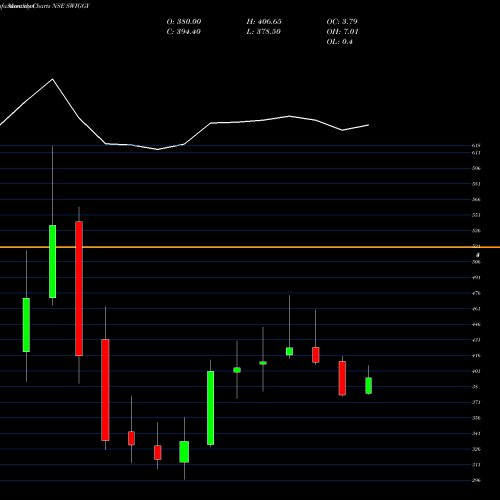Click the OH: 7.01 reading

coord(342,32)
